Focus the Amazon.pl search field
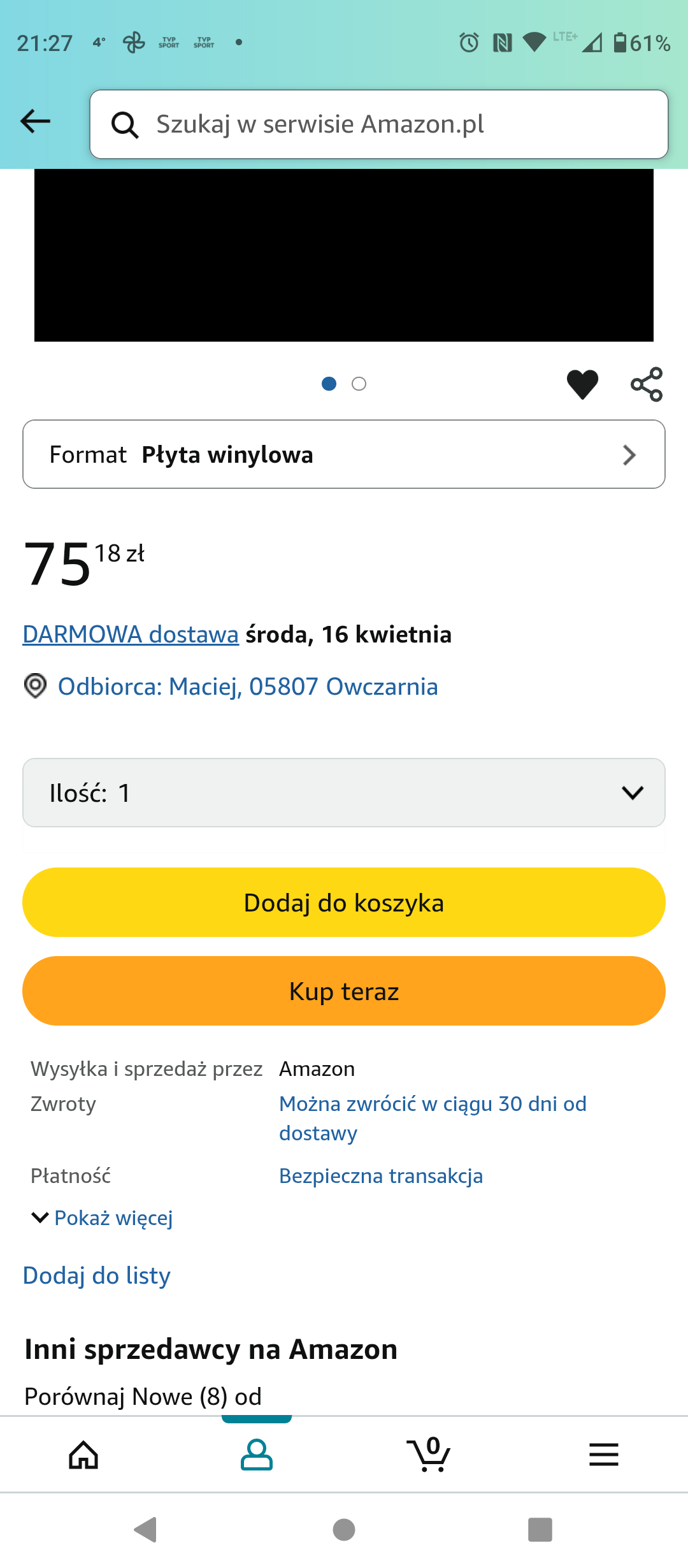 click(x=395, y=124)
